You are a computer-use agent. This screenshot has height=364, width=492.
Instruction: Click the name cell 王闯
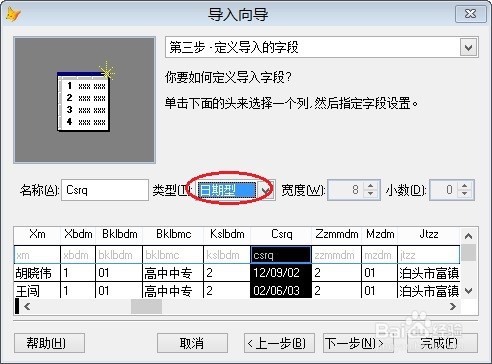tap(37, 290)
